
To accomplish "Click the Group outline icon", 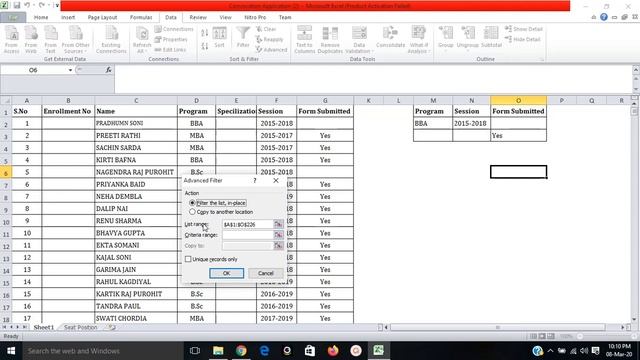I will tap(446, 38).
